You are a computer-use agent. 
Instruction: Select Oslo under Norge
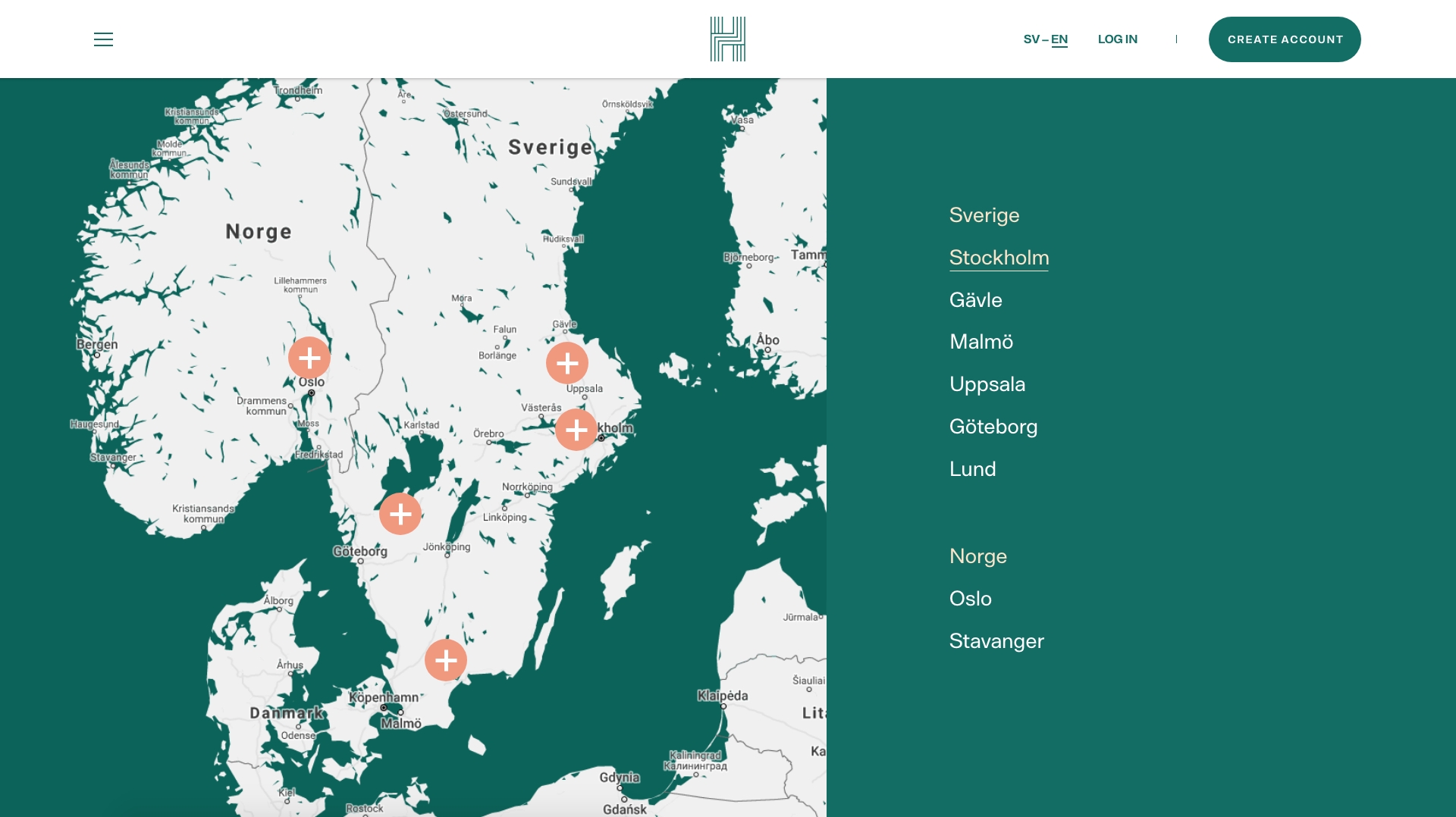coord(971,599)
